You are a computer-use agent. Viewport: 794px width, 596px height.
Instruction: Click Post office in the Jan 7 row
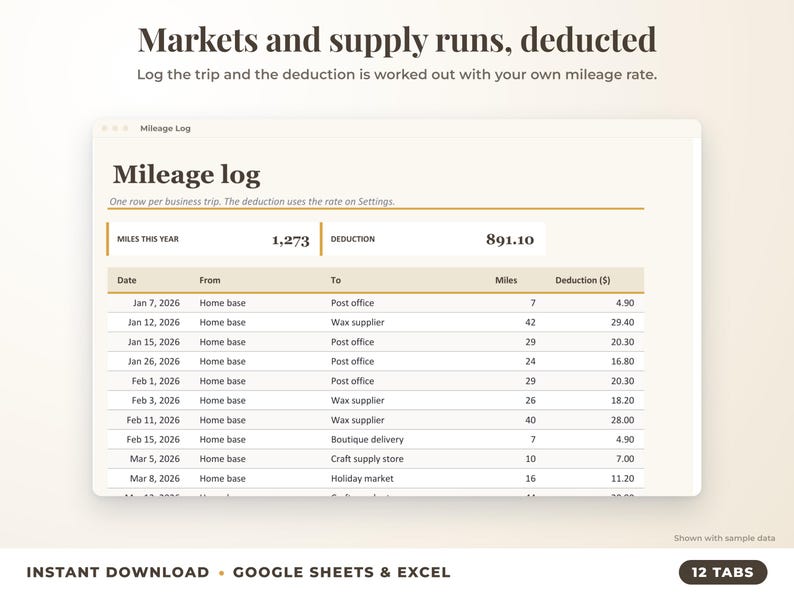352,303
